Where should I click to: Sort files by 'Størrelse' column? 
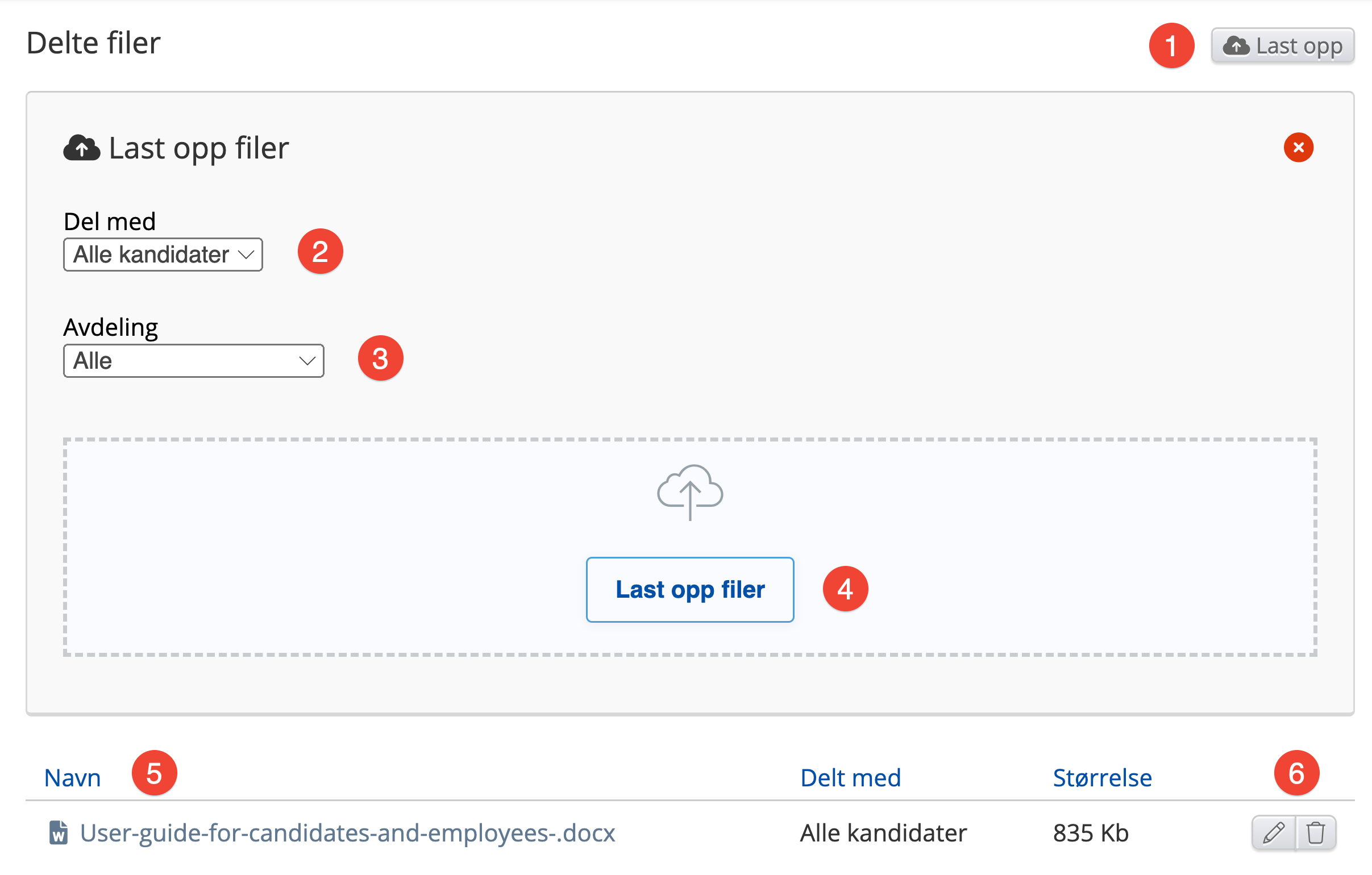pyautogui.click(x=1101, y=778)
